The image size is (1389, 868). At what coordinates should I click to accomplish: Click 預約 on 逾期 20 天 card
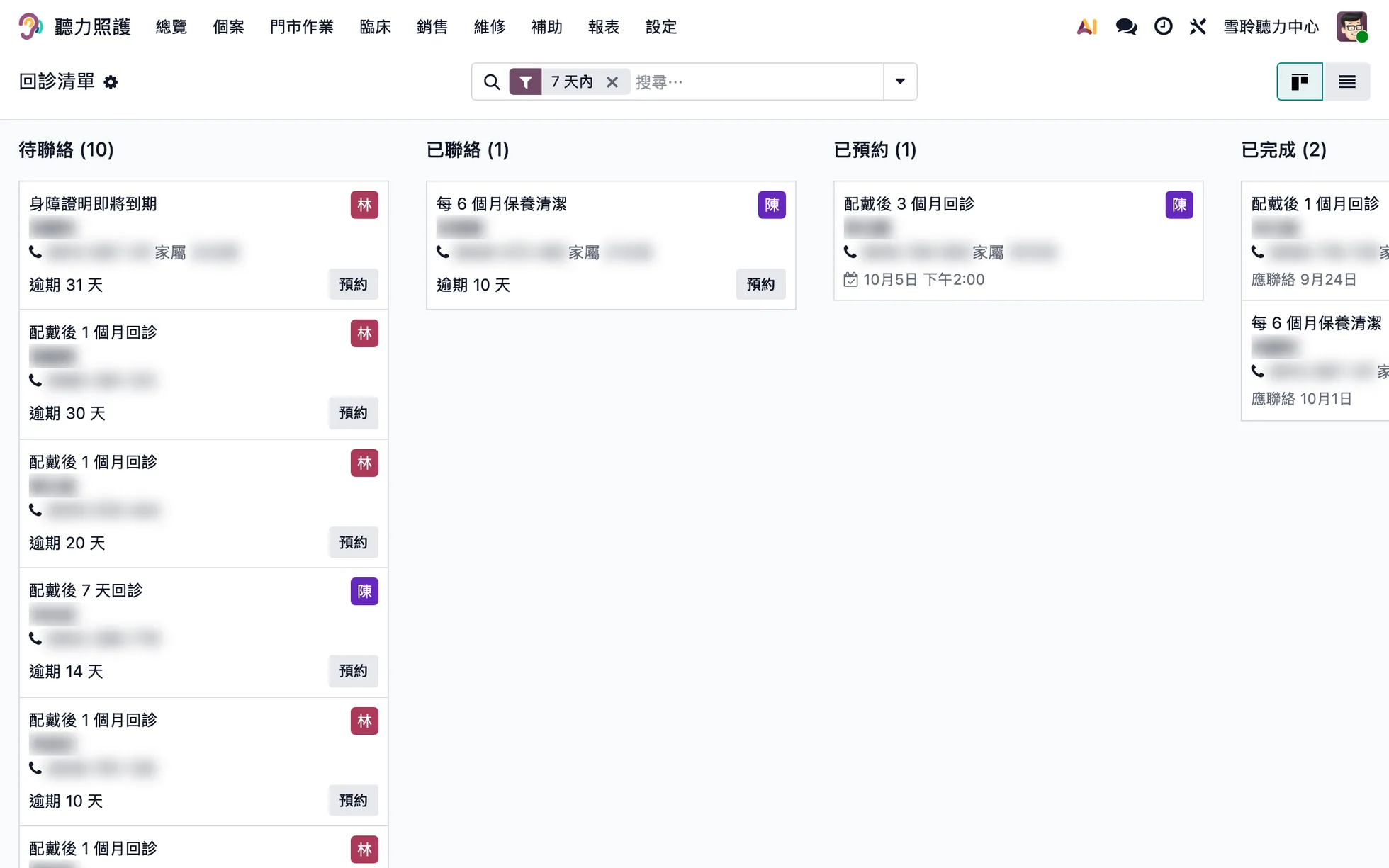point(353,542)
